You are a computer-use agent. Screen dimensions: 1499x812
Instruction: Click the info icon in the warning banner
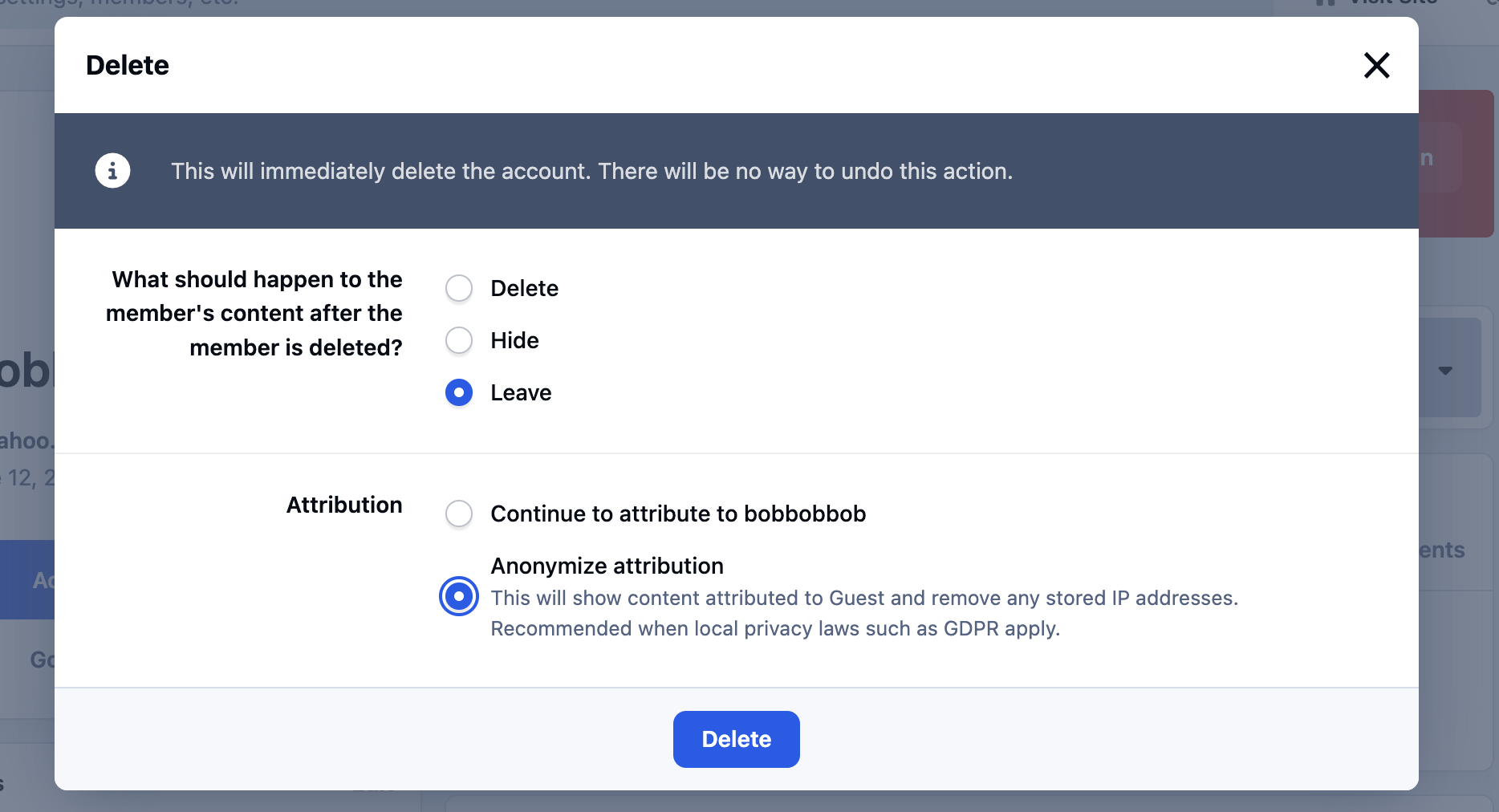112,171
